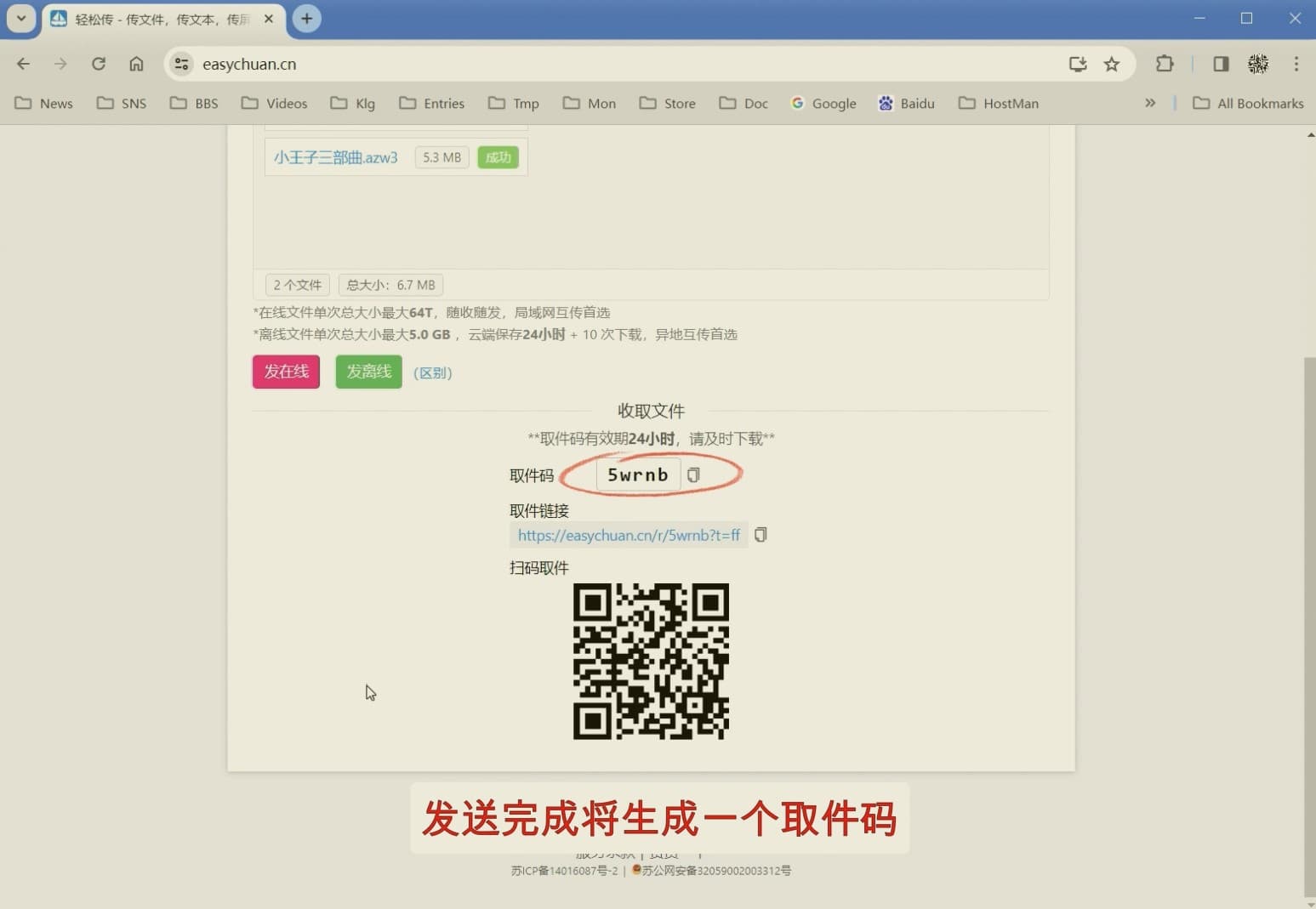The width and height of the screenshot is (1316, 909).
Task: Open the BBS bookmark folder
Action: click(x=194, y=103)
